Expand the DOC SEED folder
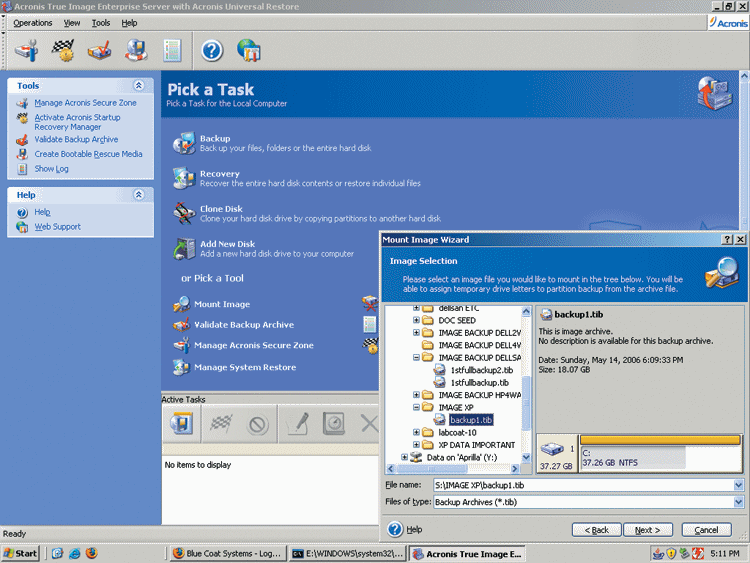Image resolution: width=750 pixels, height=563 pixels. click(x=416, y=320)
